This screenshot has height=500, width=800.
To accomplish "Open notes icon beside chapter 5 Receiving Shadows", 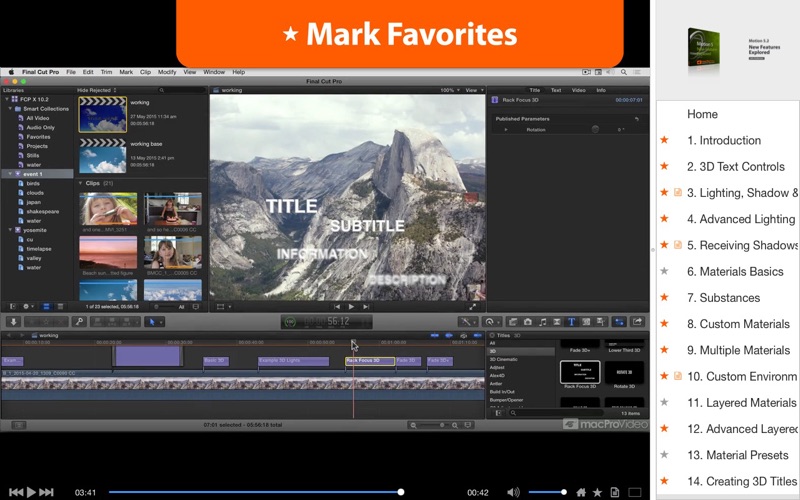I will (x=678, y=245).
